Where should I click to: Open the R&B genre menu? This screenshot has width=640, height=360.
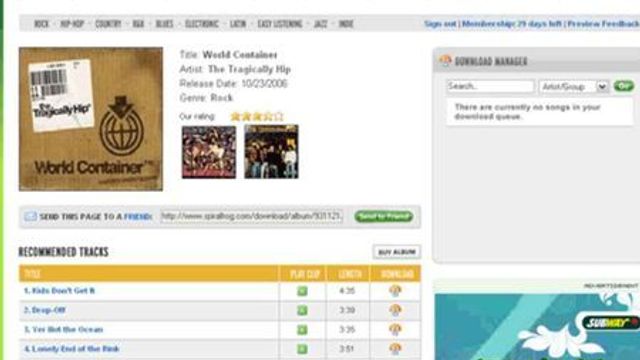pyautogui.click(x=138, y=24)
